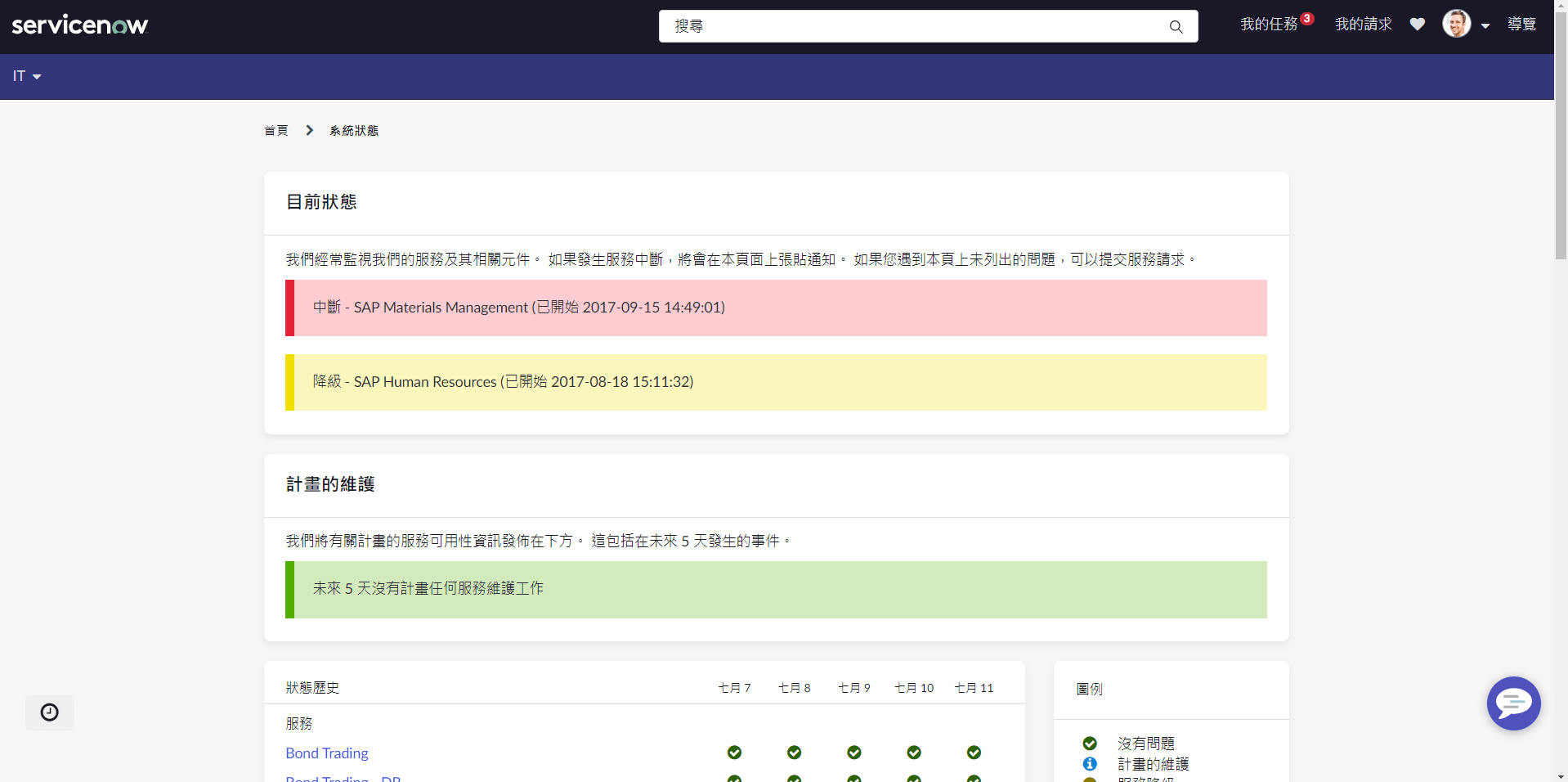Click the 七月 11 column header

(974, 688)
